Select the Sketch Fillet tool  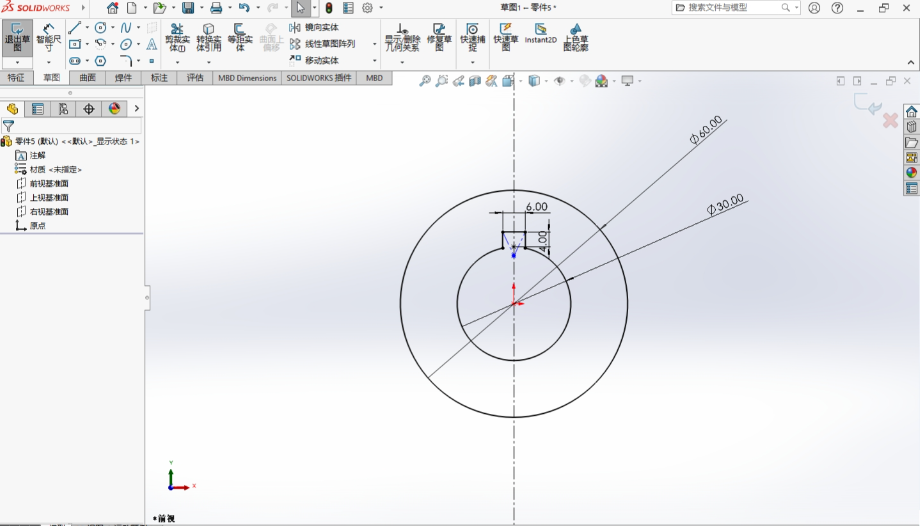(126, 60)
